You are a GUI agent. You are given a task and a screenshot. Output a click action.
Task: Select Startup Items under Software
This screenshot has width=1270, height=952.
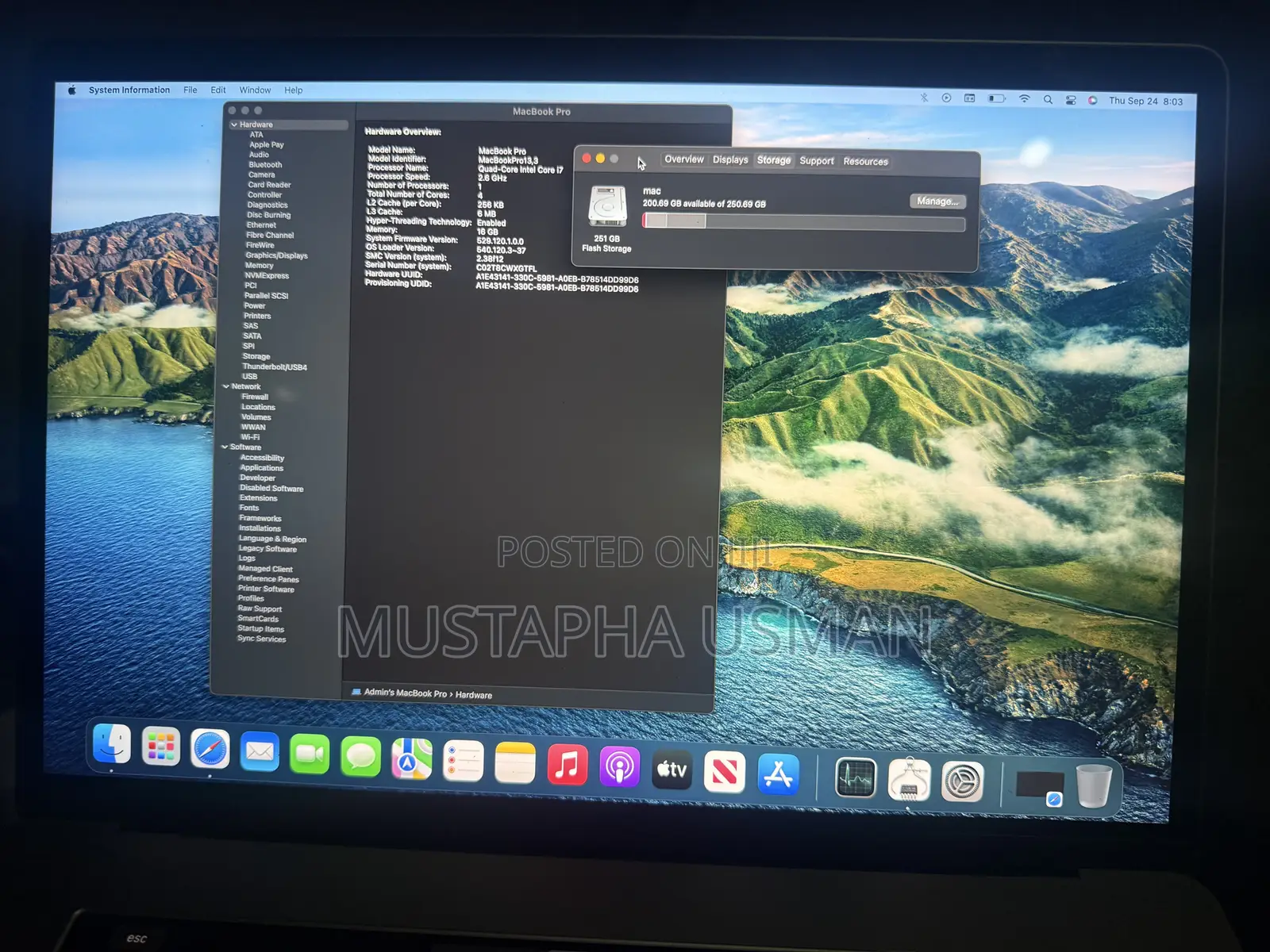tap(260, 628)
